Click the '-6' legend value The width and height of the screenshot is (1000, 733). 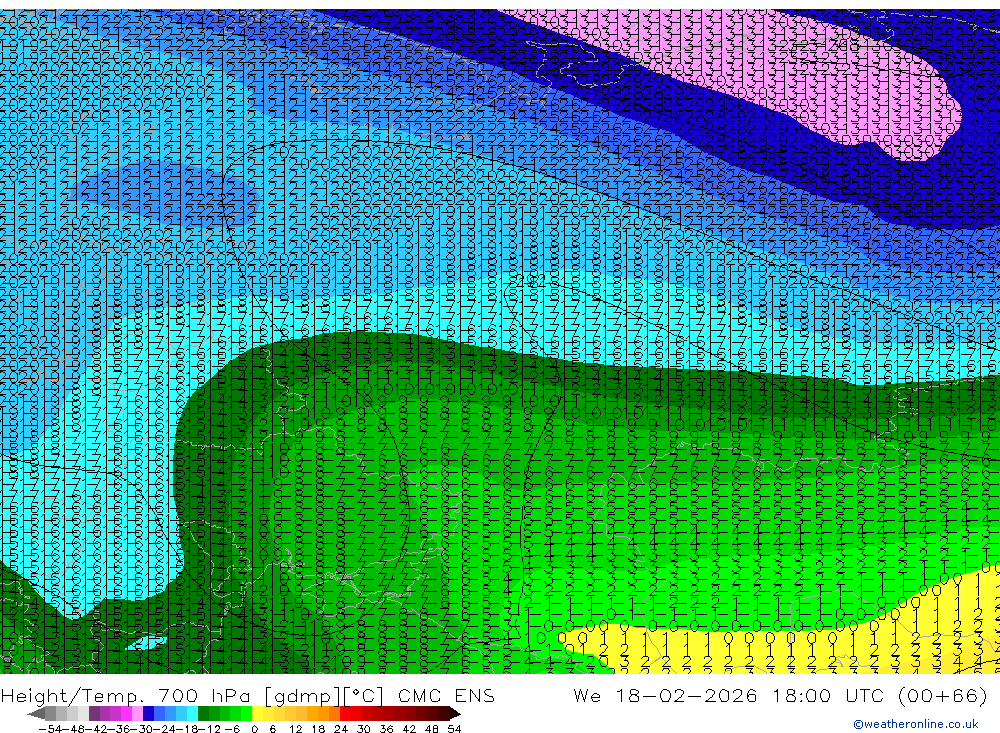232,729
